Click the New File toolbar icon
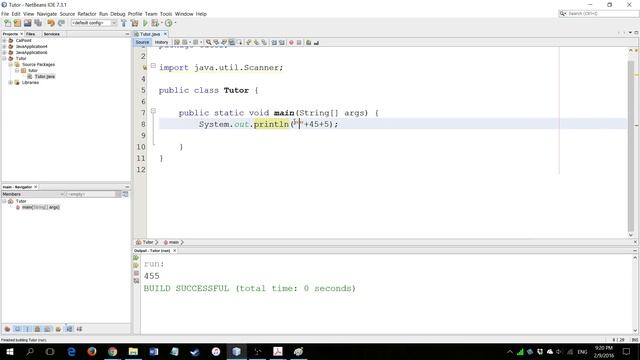Screen dimensions: 640x360 [x=8, y=23]
